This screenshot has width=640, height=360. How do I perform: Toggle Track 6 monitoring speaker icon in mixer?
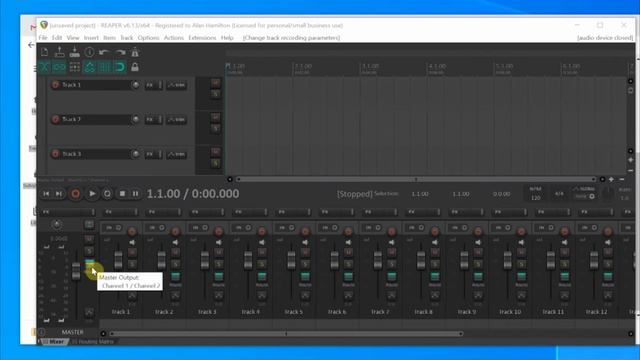348,242
